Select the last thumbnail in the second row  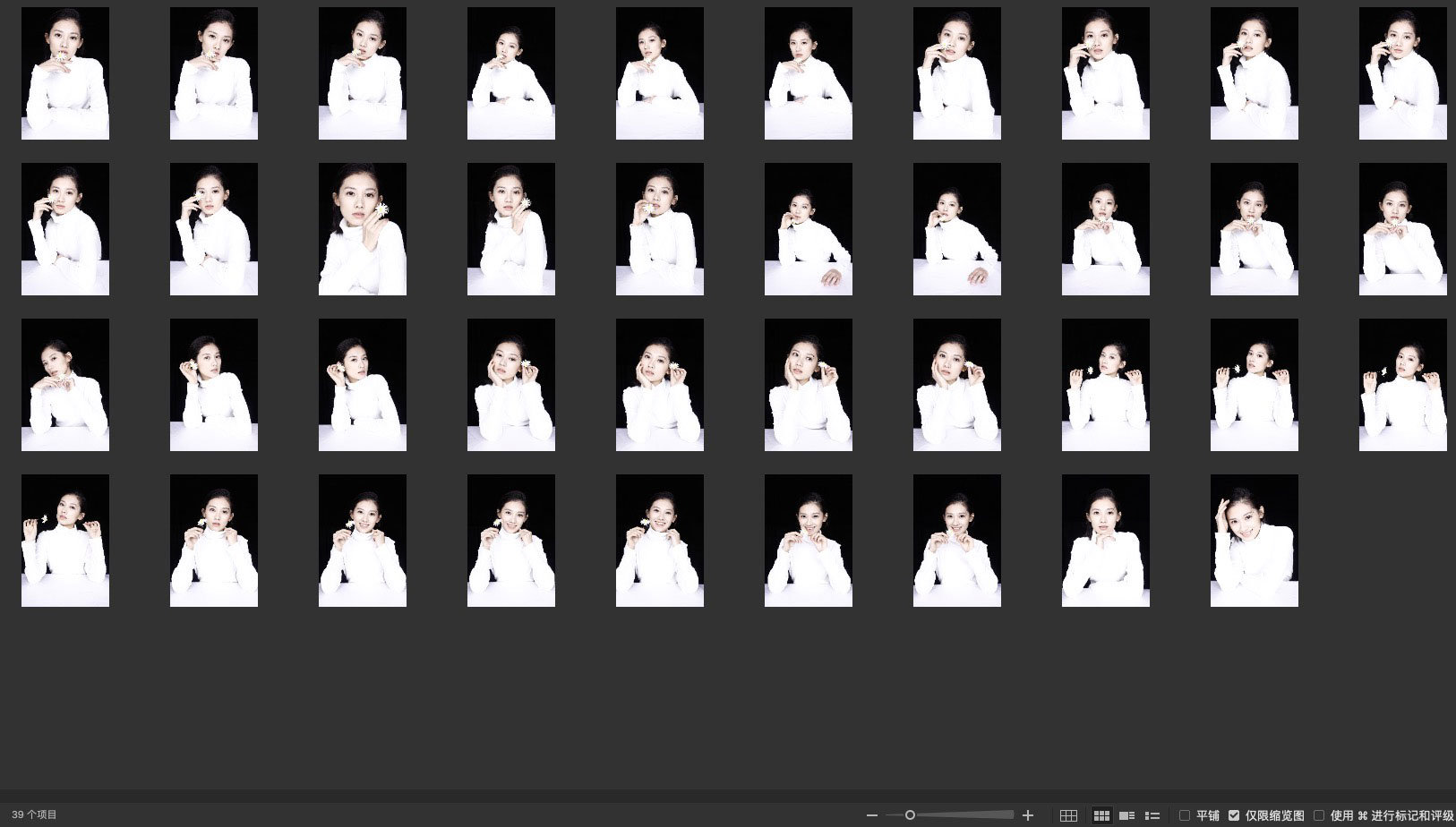(x=1402, y=229)
